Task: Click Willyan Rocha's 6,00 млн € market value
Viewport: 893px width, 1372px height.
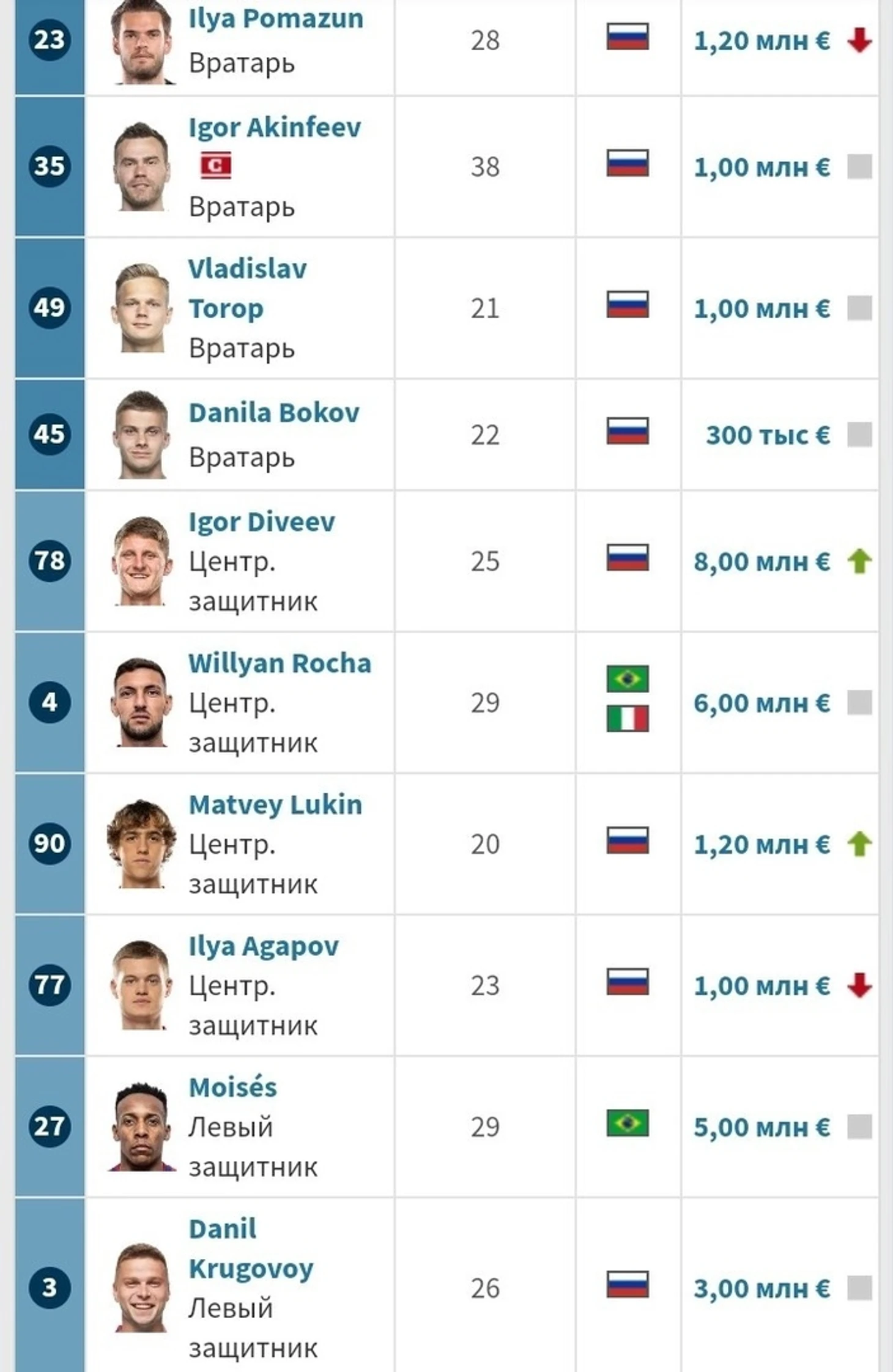Action: (761, 703)
